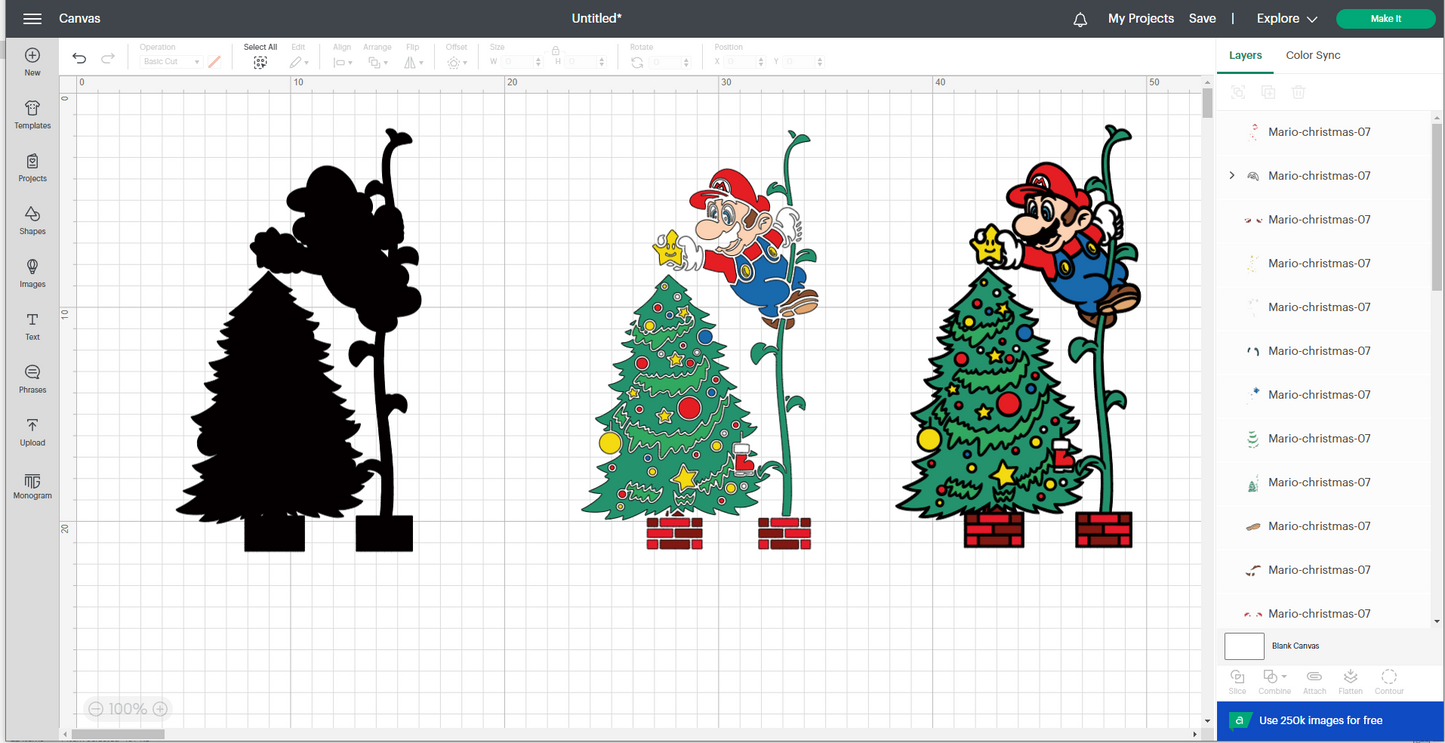Click Save in the top bar

[x=1202, y=19]
